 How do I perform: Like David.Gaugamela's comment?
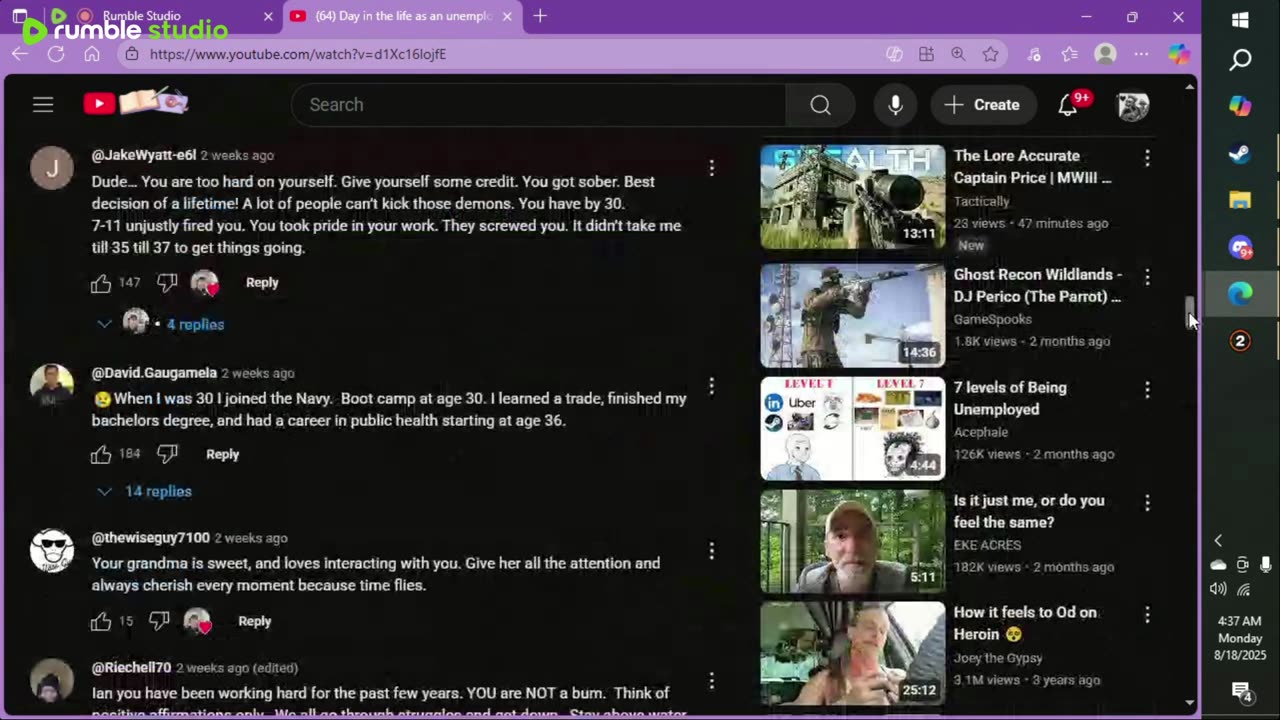(101, 455)
